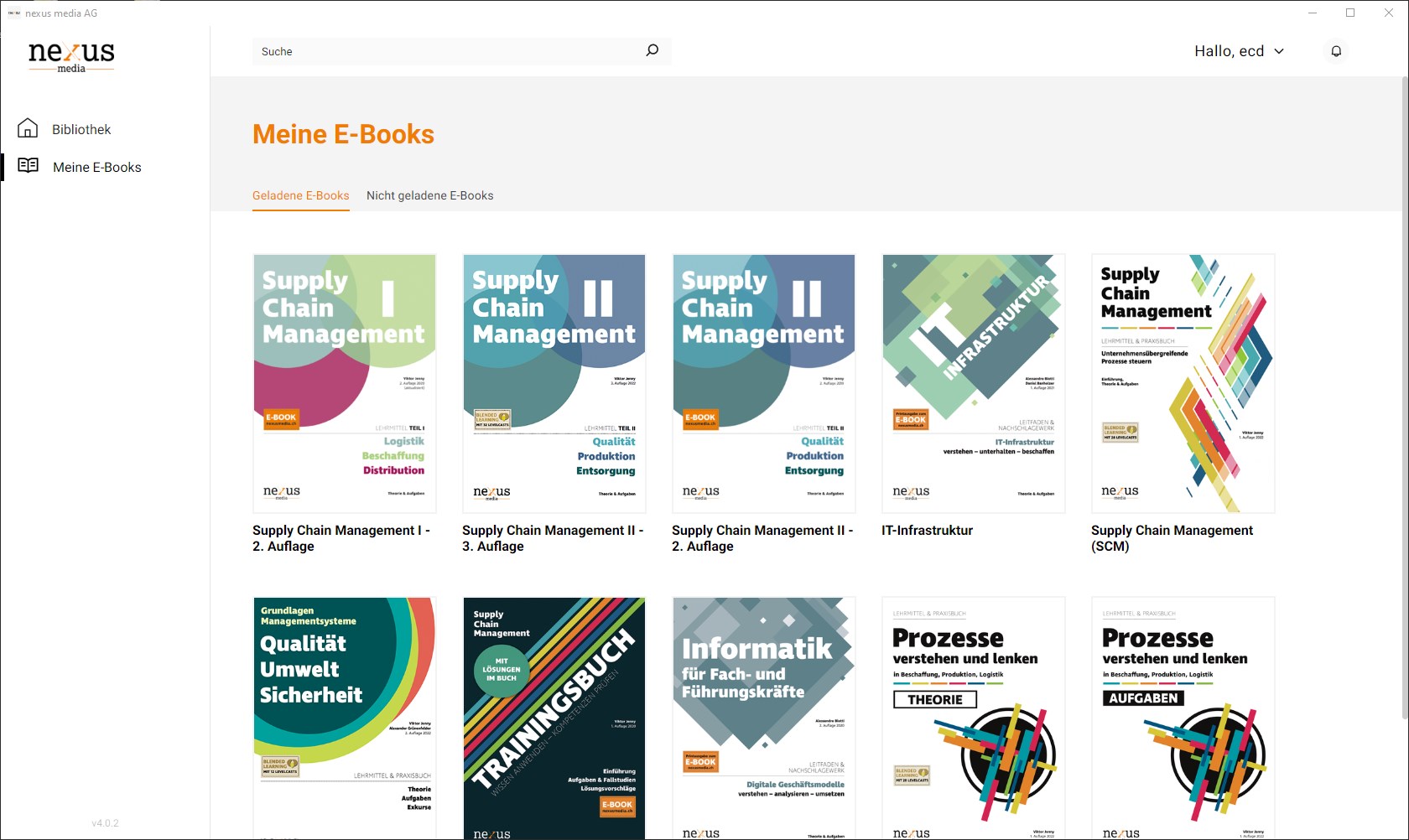1409x840 pixels.
Task: Open Supply Chain Management II 2. Auflage cover
Action: tap(764, 383)
